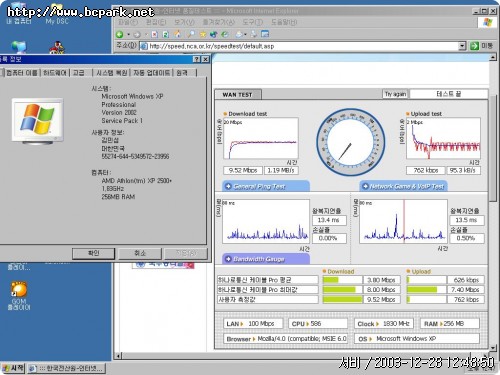The image size is (500, 375).
Task: Open the Forward button history dropdown arrow
Action: tap(145, 34)
